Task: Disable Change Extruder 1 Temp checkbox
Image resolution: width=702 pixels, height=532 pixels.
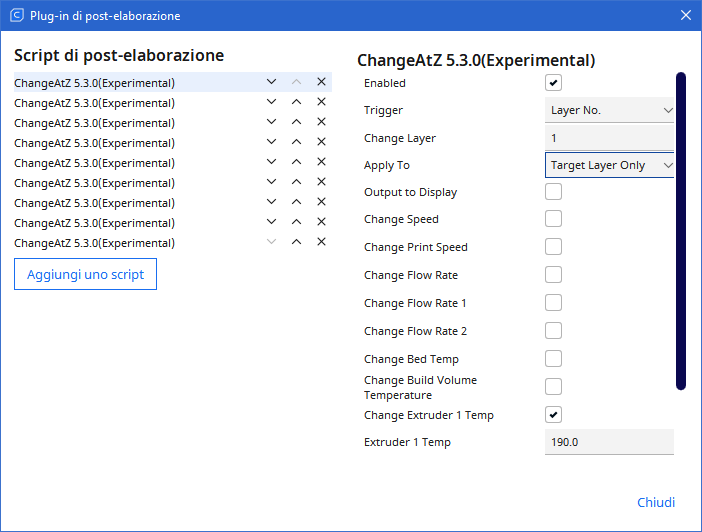Action: click(553, 415)
